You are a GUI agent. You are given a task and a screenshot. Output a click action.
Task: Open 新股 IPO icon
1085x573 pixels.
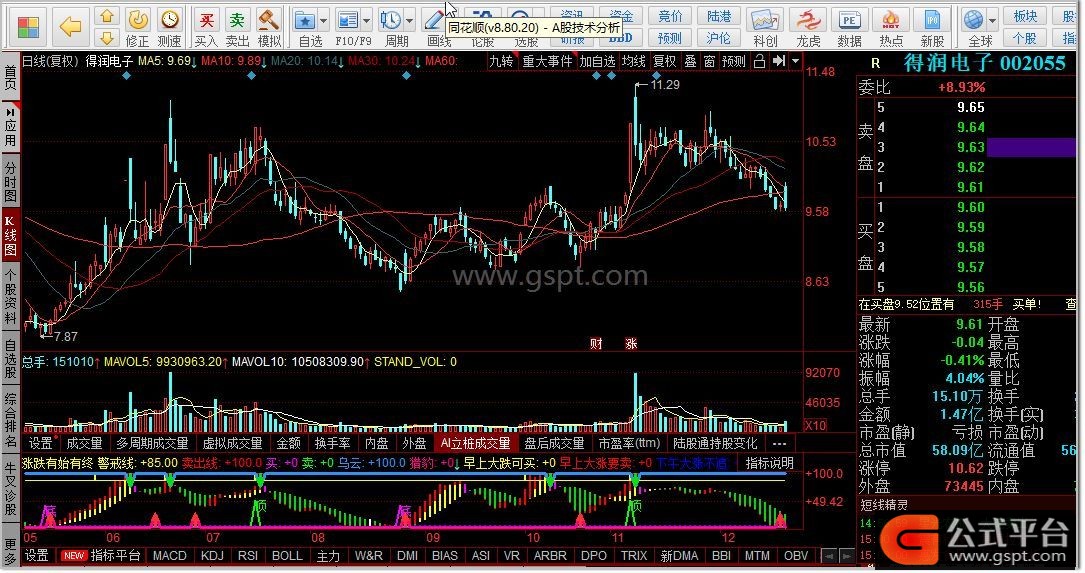point(932,28)
